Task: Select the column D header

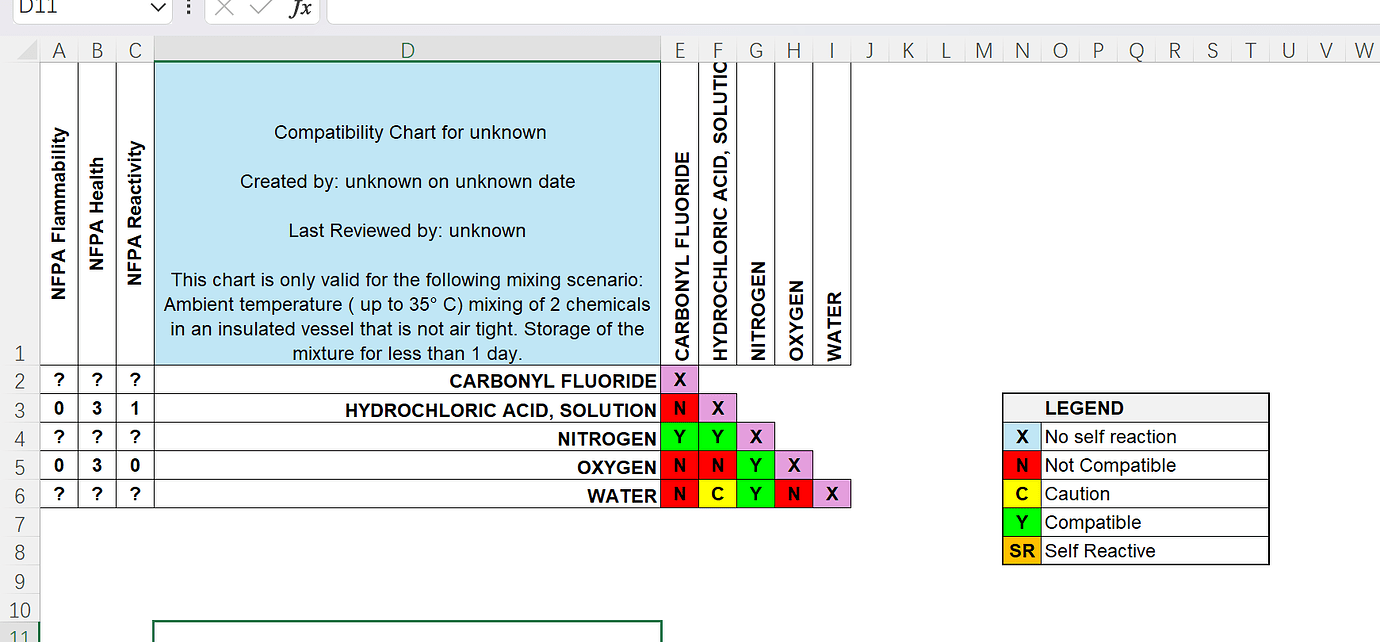Action: (407, 51)
